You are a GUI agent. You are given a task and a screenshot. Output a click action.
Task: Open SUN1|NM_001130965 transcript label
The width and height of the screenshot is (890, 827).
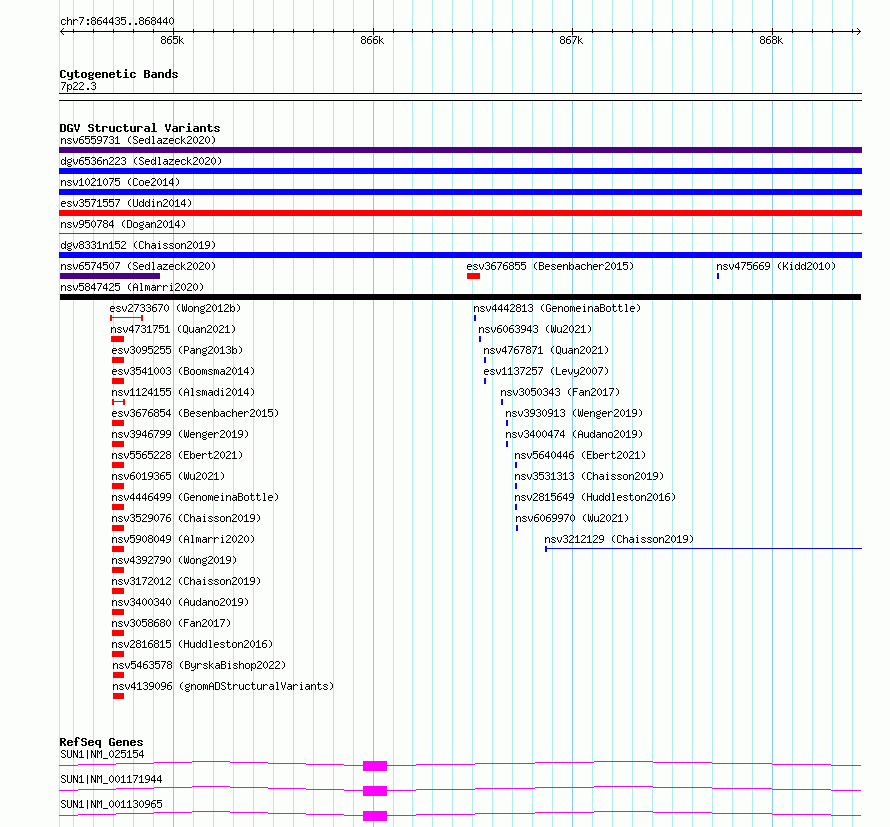[111, 804]
